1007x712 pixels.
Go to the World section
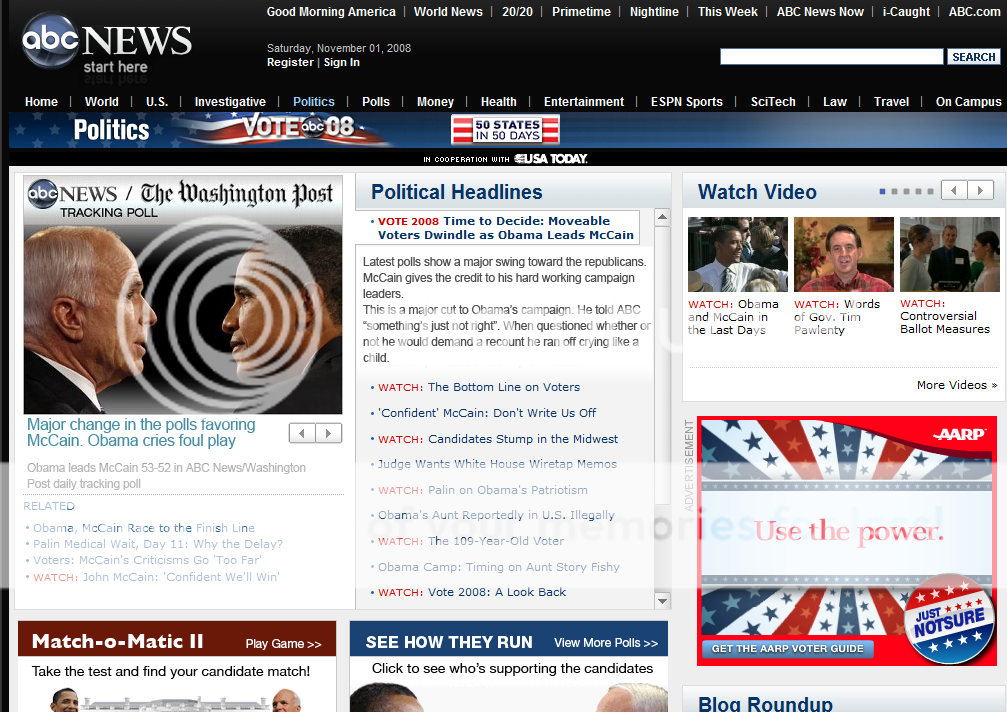(101, 101)
